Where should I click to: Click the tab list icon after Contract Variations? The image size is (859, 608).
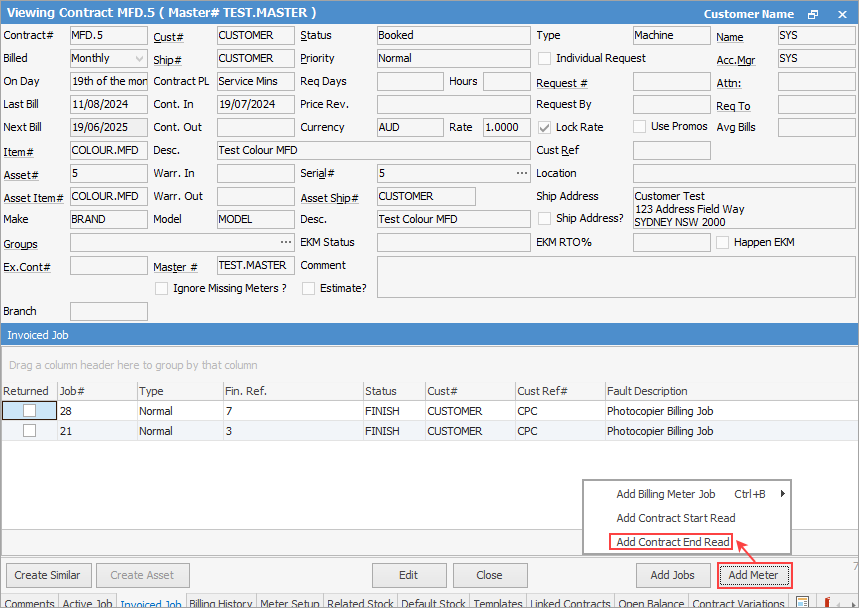click(x=802, y=602)
